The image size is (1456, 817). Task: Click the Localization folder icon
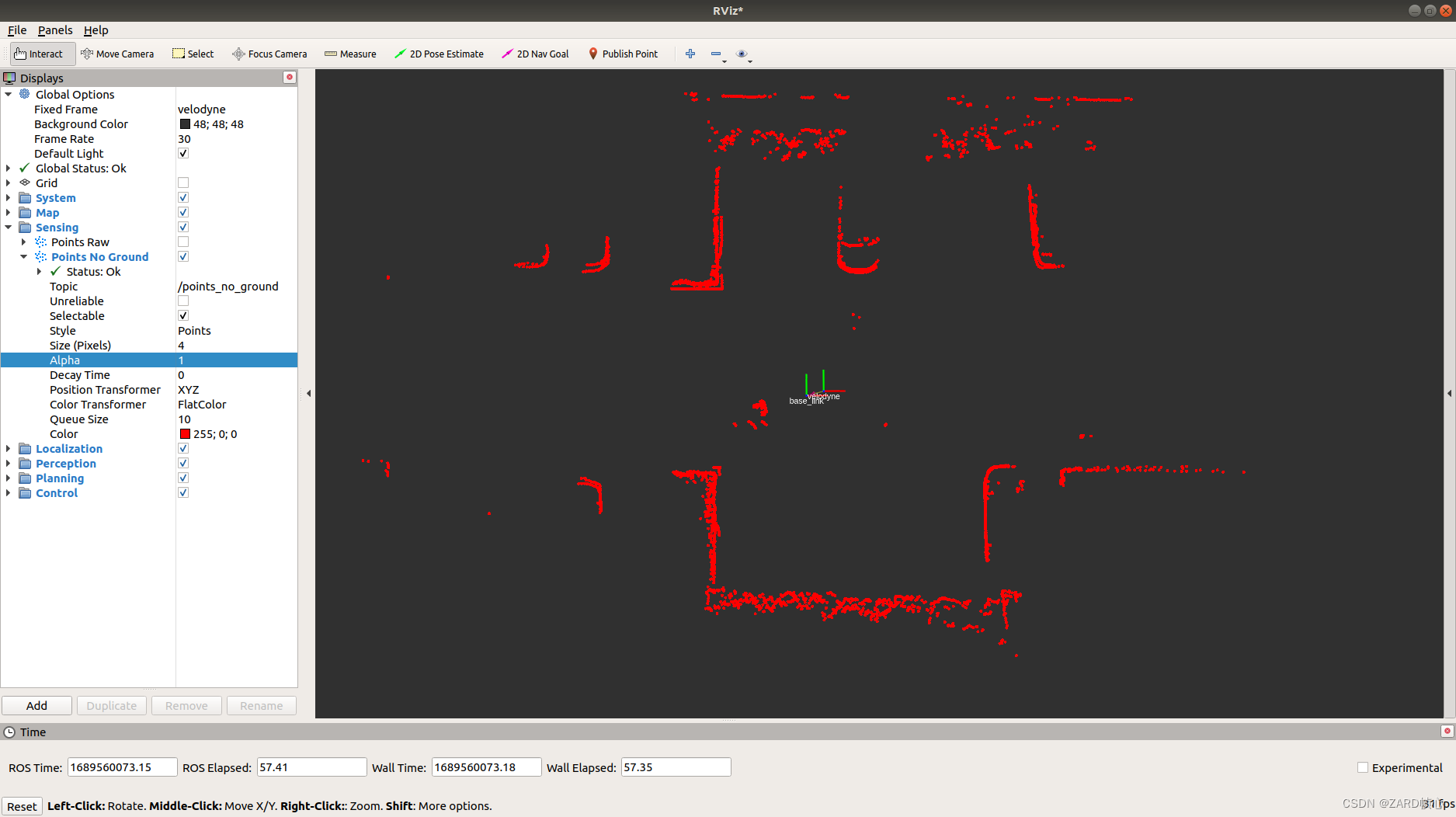point(25,448)
